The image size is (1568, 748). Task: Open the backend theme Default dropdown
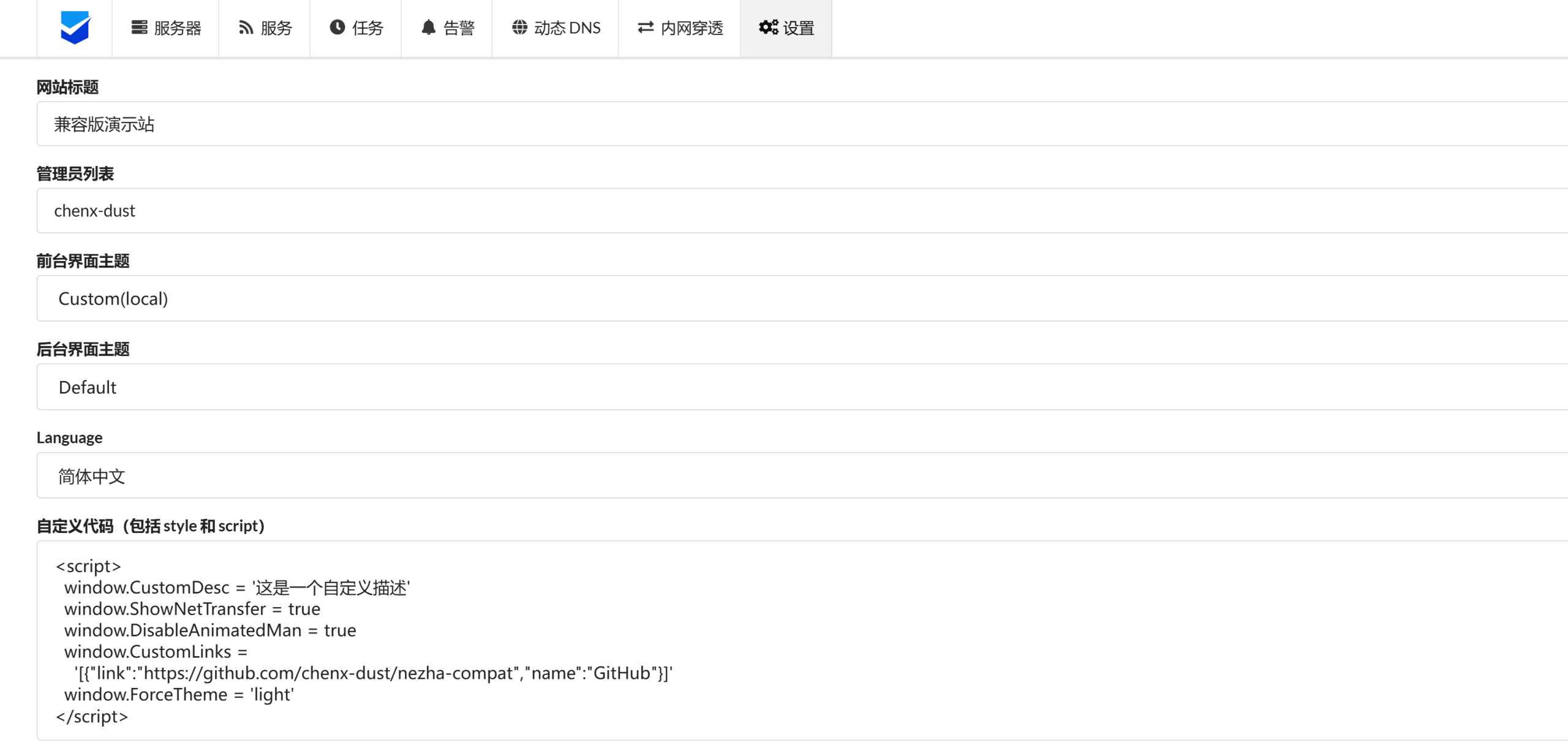(802, 387)
